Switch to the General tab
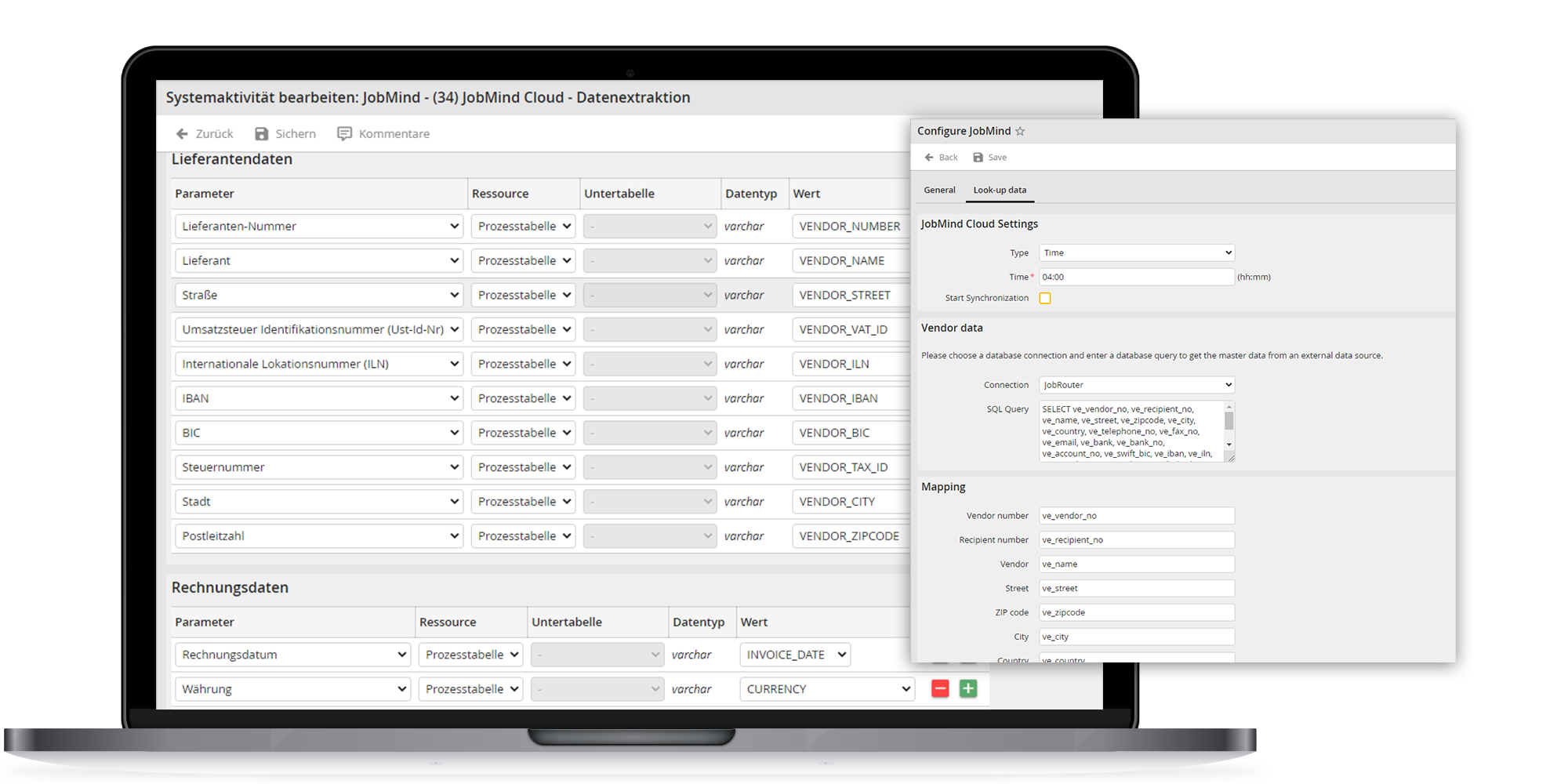The width and height of the screenshot is (1568, 784). click(x=939, y=190)
